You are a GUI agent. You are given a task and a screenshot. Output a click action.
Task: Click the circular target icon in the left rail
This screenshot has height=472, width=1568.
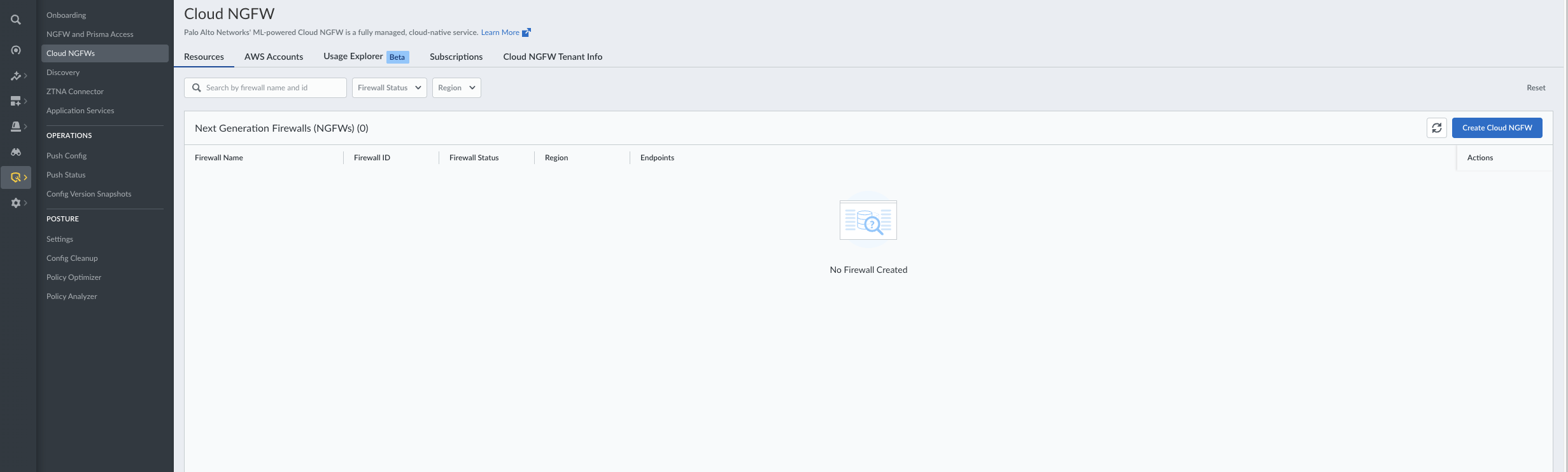[x=16, y=50]
